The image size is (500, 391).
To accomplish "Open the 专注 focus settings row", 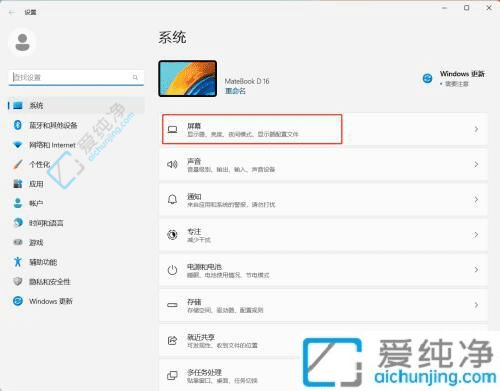I will [x=323, y=235].
